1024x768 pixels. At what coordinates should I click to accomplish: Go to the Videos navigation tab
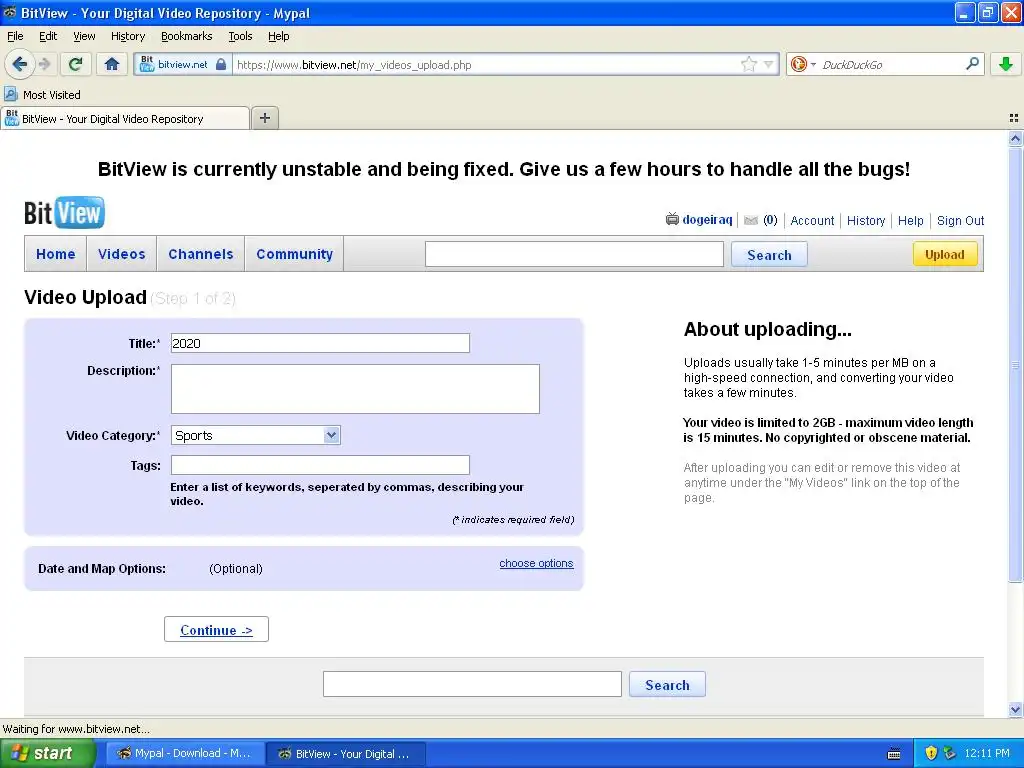click(x=121, y=254)
